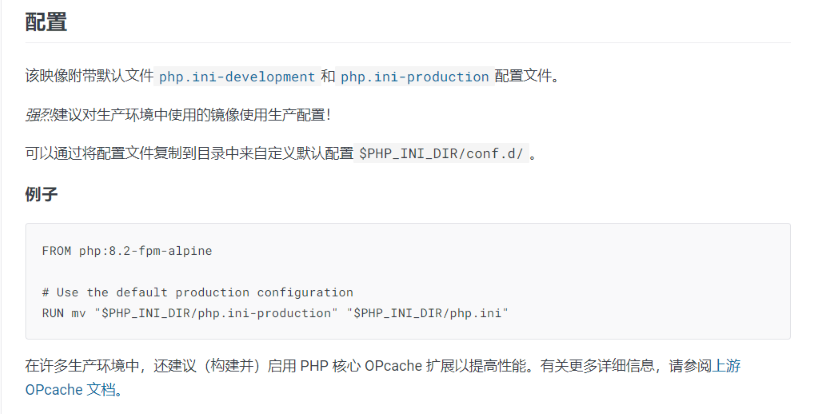The width and height of the screenshot is (815, 414).
Task: Click the "$PHP_INI_DIR/php.ini" destination string in code
Action: (x=428, y=313)
